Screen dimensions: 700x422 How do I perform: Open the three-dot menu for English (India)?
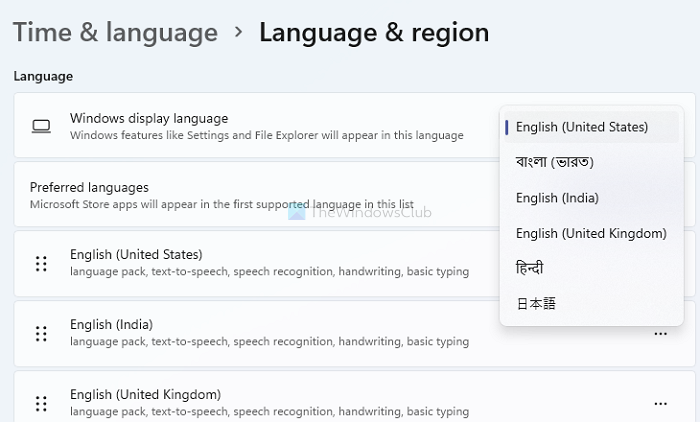(x=660, y=334)
